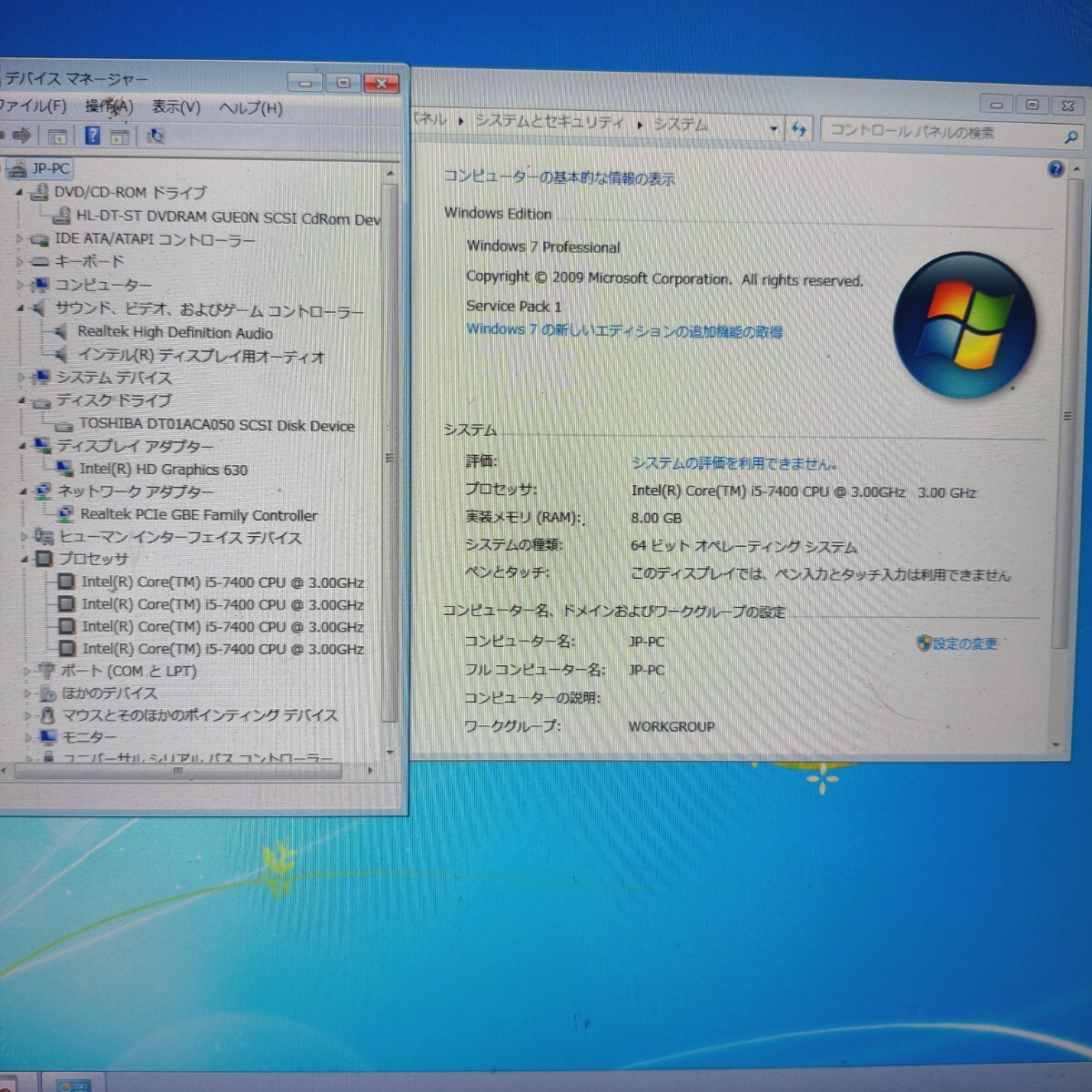Click the blue Help question-mark toolbar icon
The image size is (1092, 1092).
click(x=92, y=136)
